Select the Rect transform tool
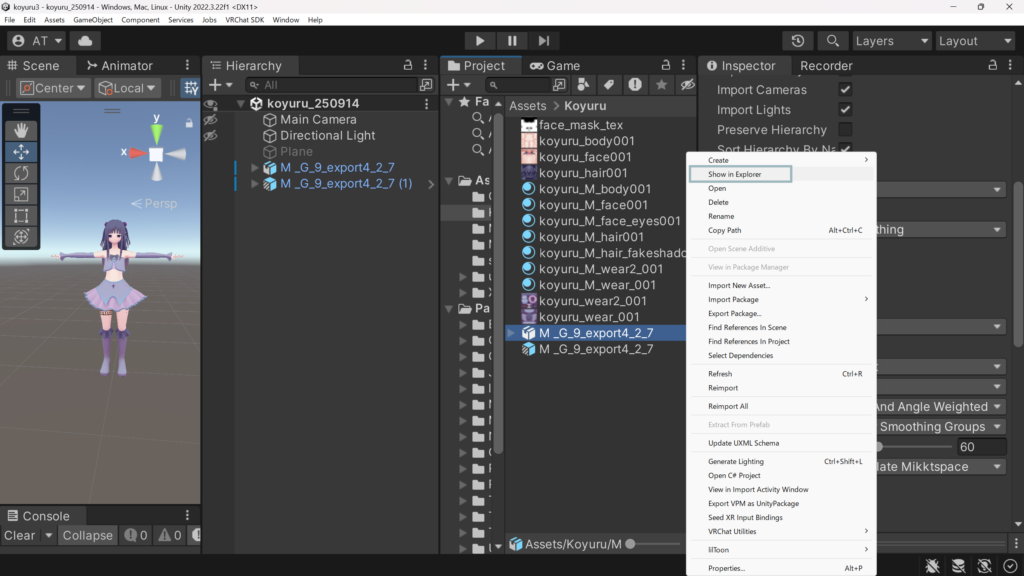The image size is (1024, 576). click(21, 216)
